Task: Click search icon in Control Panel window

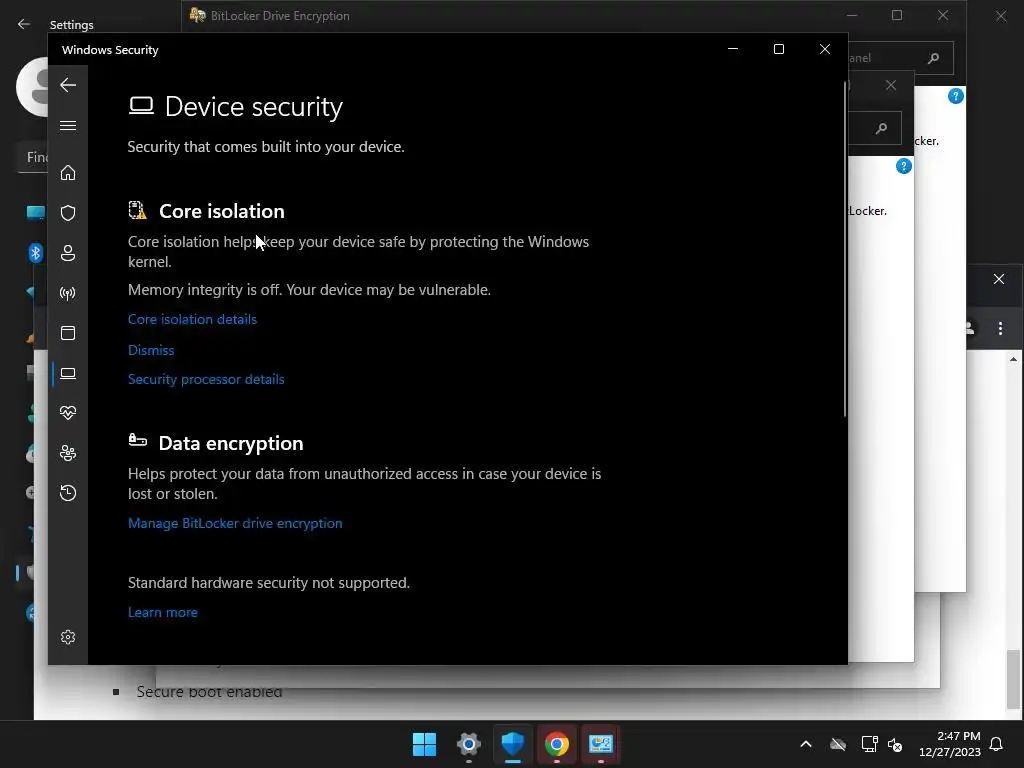Action: [933, 58]
